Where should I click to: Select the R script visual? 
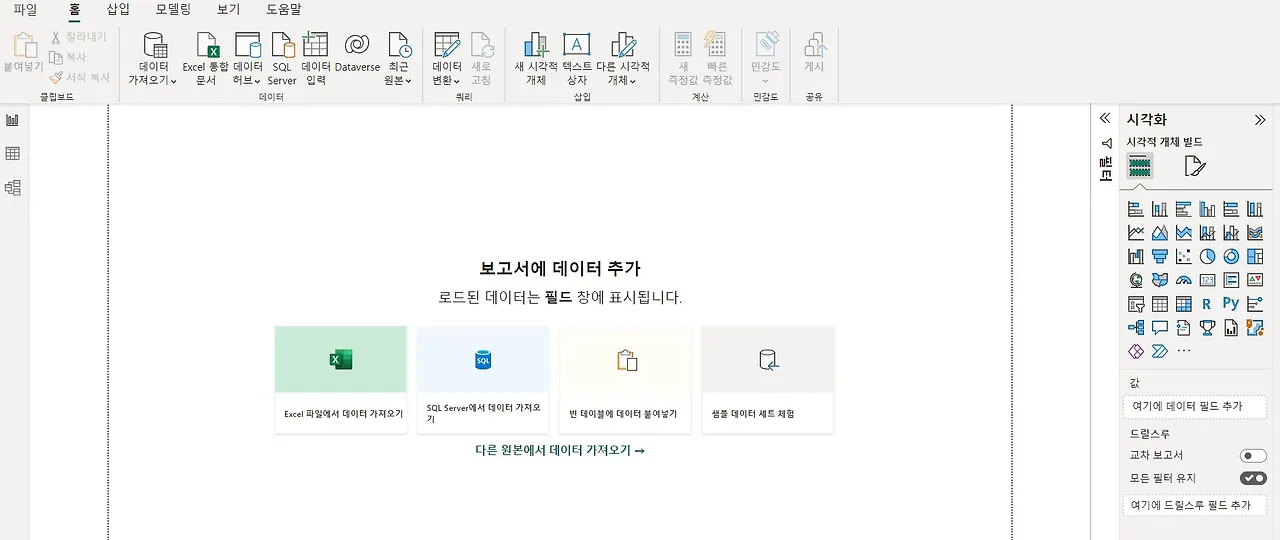click(x=1207, y=304)
